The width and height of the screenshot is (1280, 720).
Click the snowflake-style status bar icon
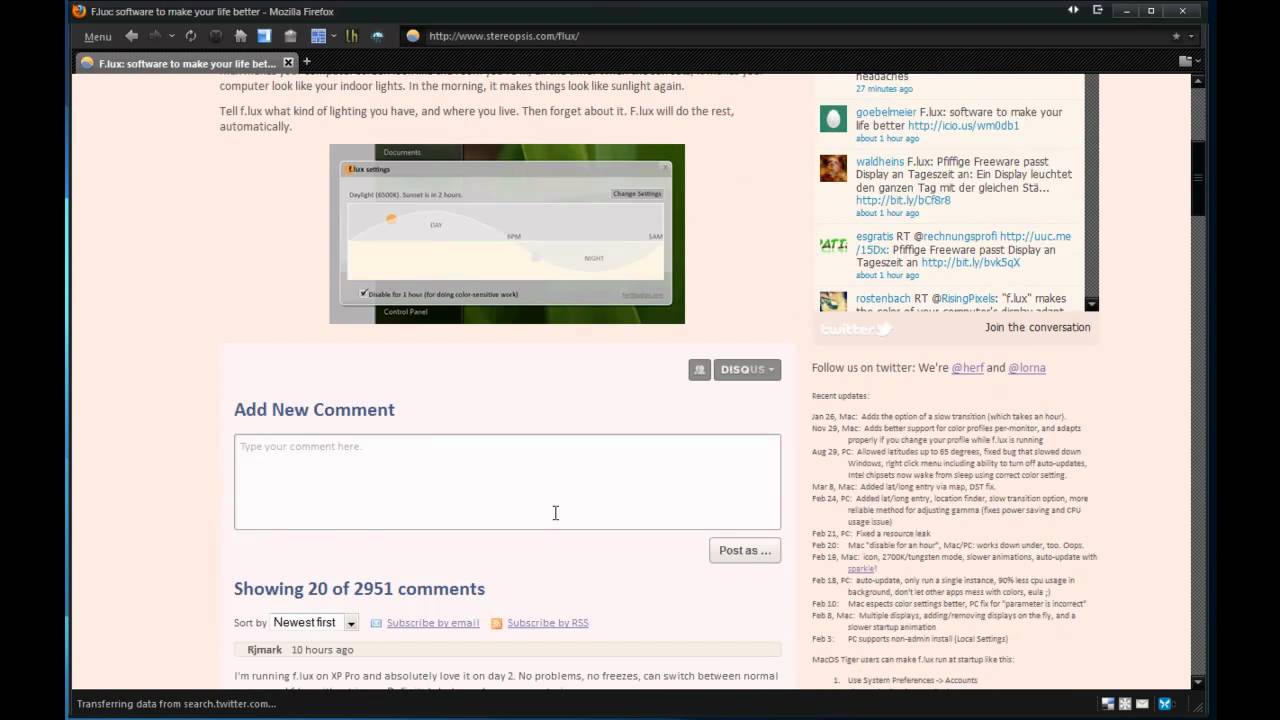point(1125,704)
